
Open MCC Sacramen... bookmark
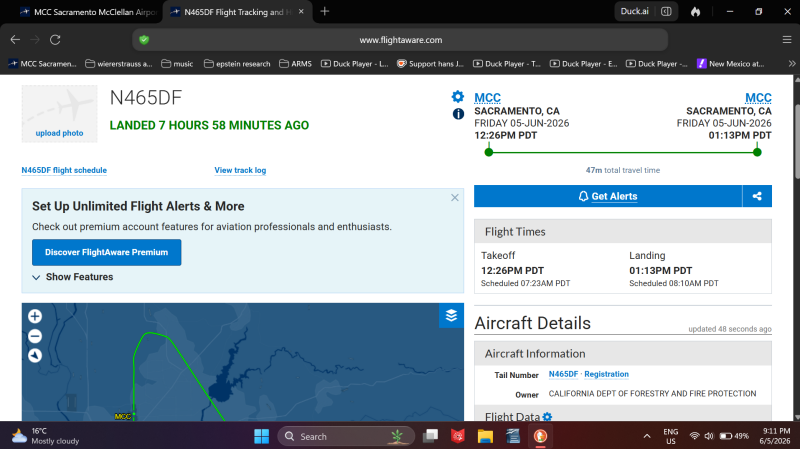42,64
